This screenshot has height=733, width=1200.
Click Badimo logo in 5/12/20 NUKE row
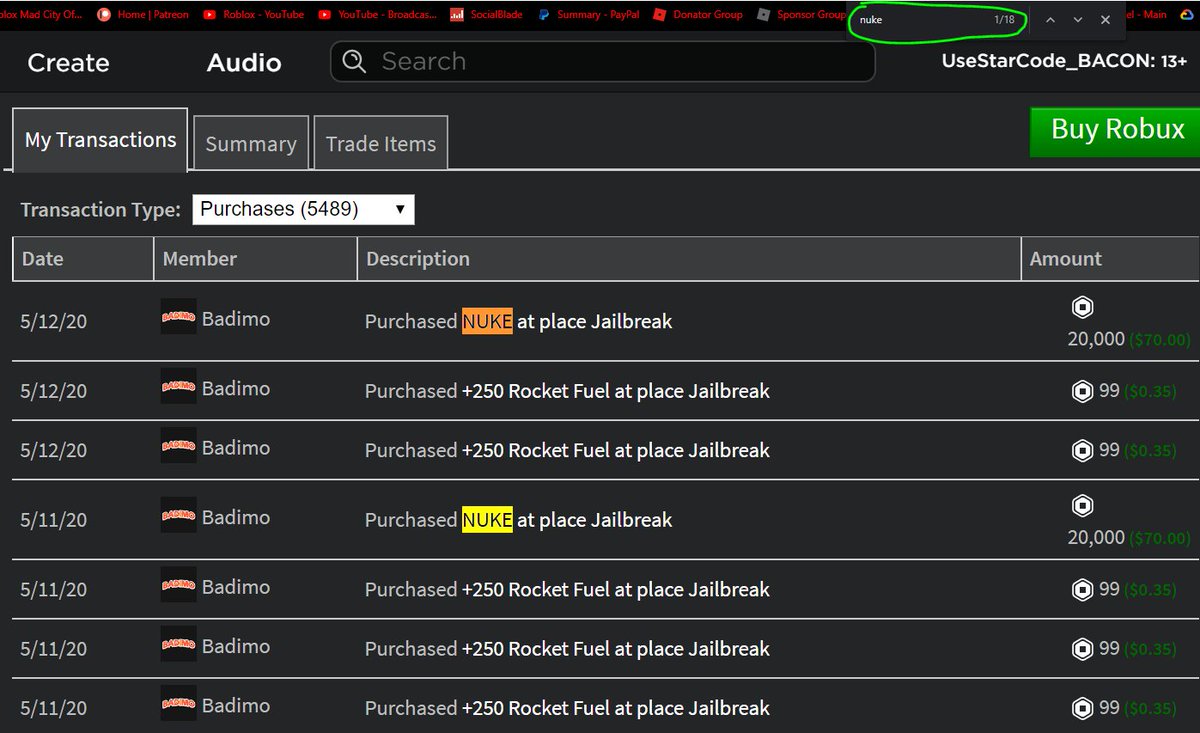pos(179,317)
